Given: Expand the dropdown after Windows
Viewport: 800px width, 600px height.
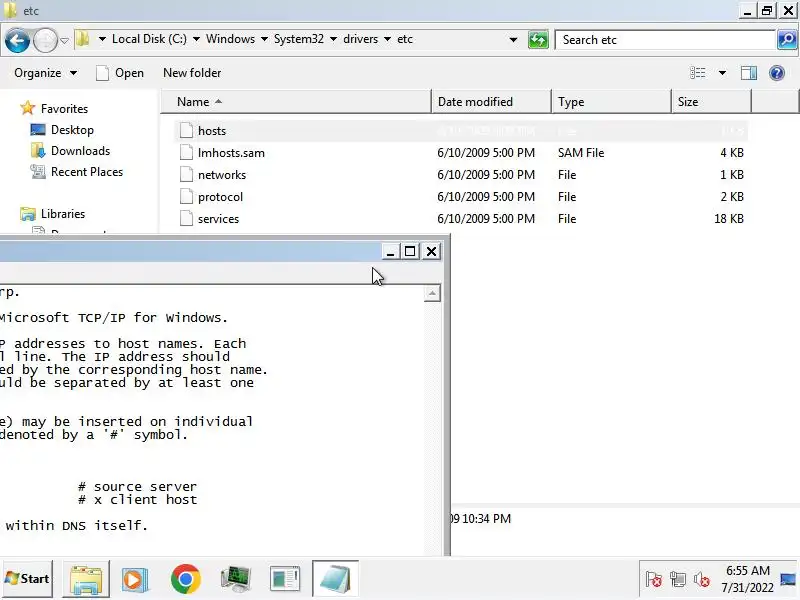Looking at the screenshot, I should pyautogui.click(x=264, y=39).
